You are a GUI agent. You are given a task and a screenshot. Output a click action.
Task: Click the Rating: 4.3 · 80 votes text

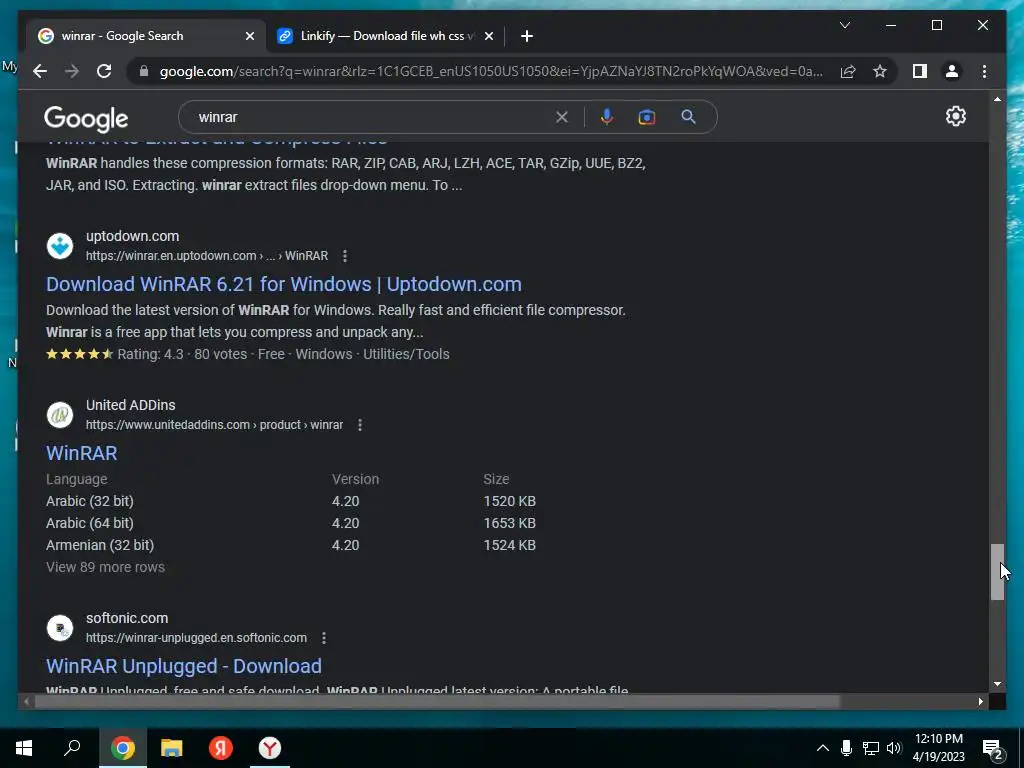click(x=182, y=354)
